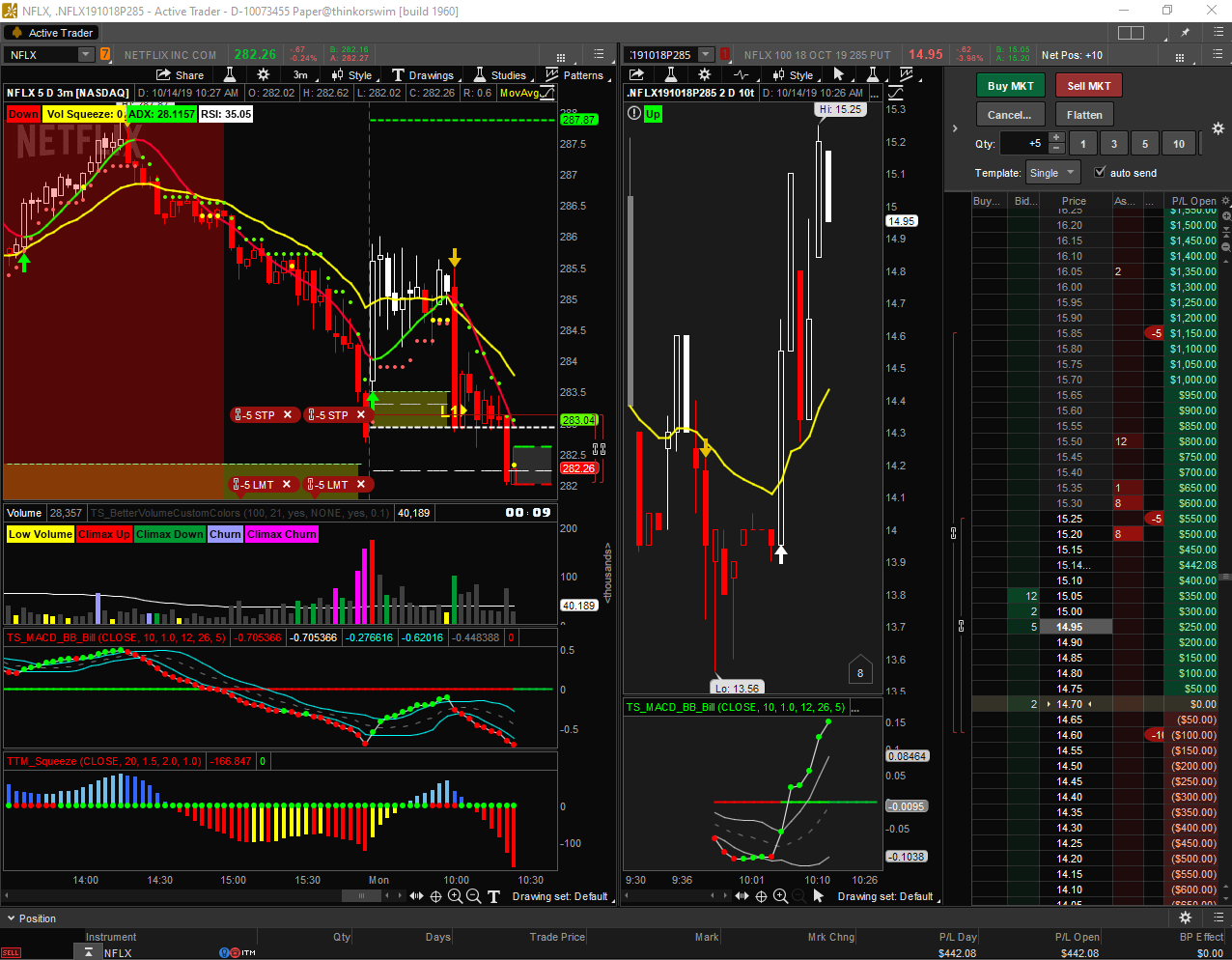
Task: Toggle the auto send checkbox
Action: click(x=1100, y=172)
